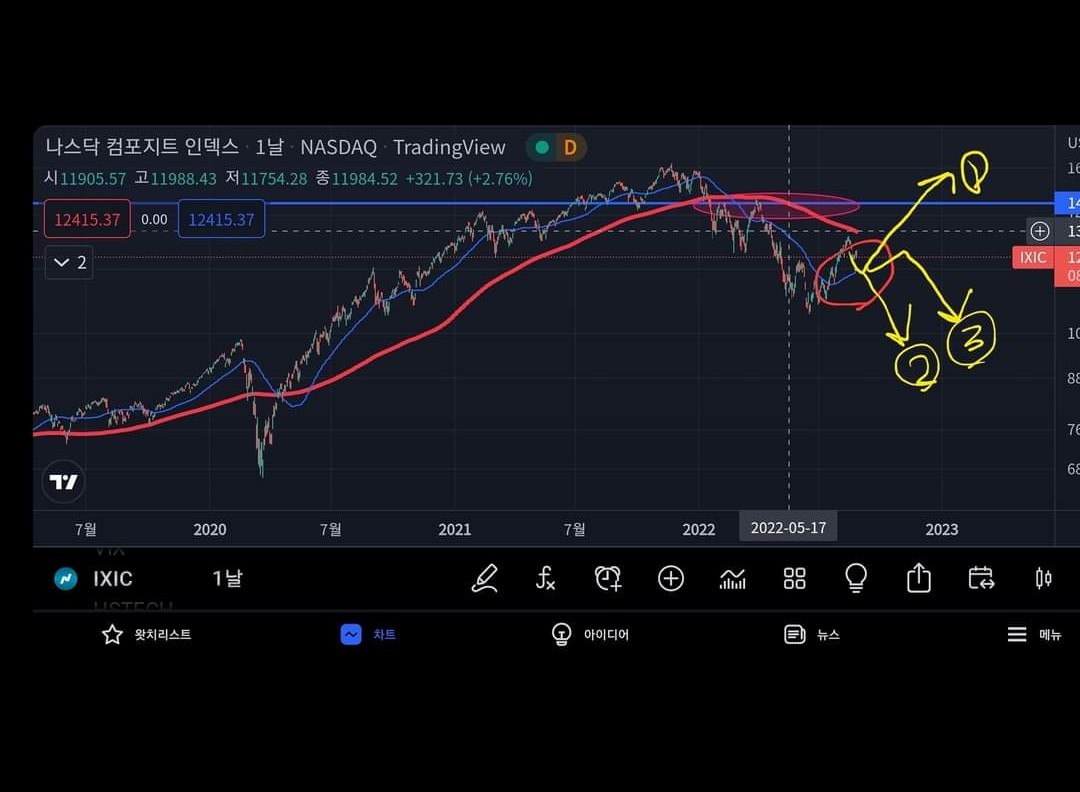Screen dimensions: 1080x792
Task: Click the 0.00 spread value
Action: tap(154, 219)
